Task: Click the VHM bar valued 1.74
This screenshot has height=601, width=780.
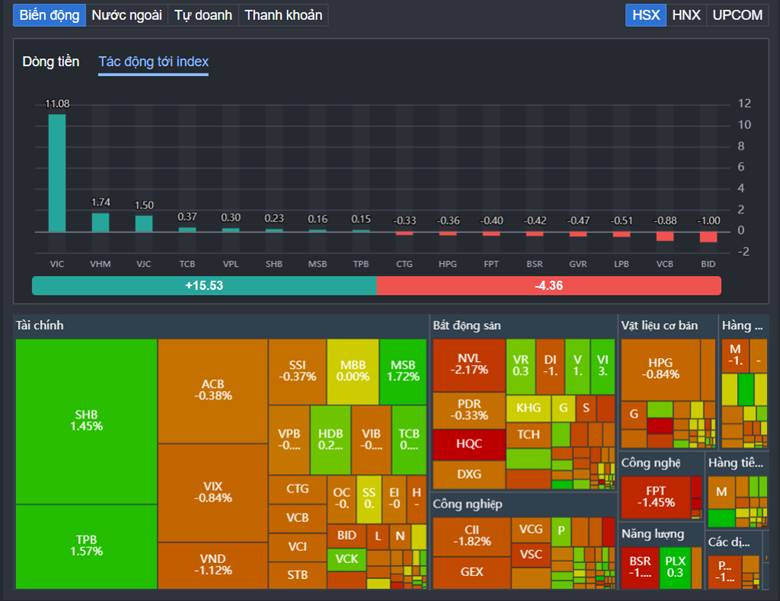Action: pos(100,222)
